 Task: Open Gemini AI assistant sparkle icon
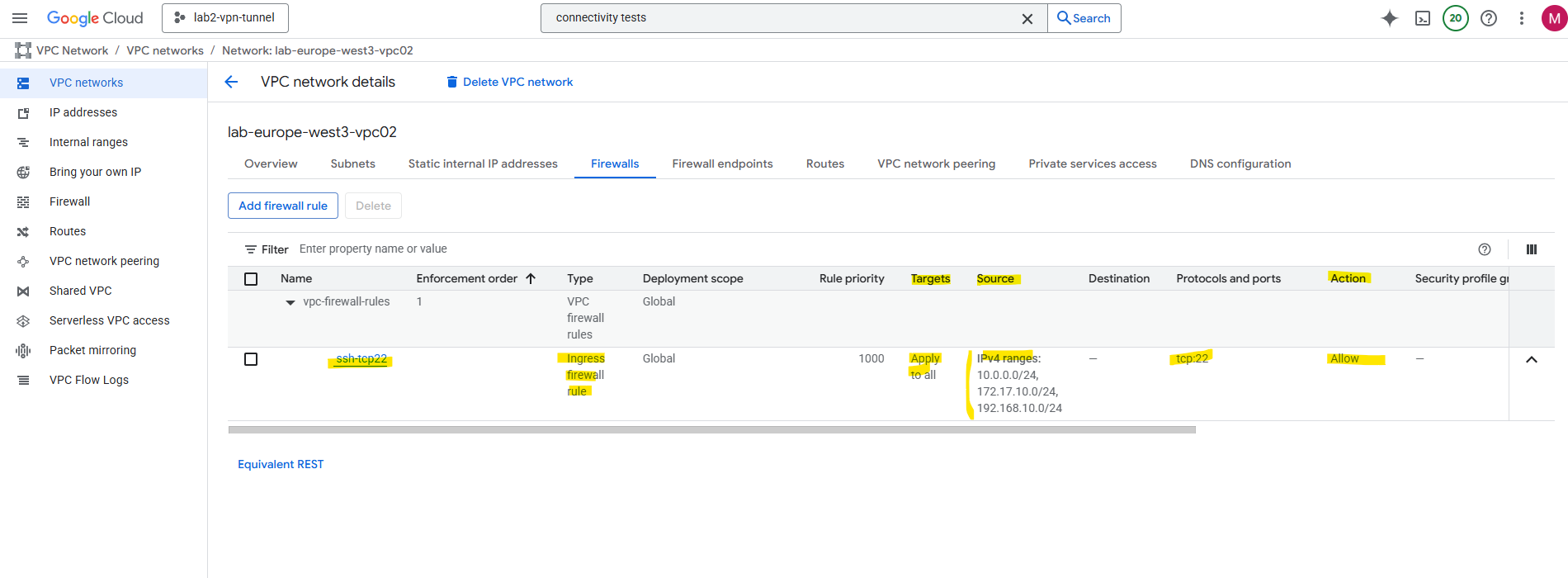pyautogui.click(x=1390, y=18)
